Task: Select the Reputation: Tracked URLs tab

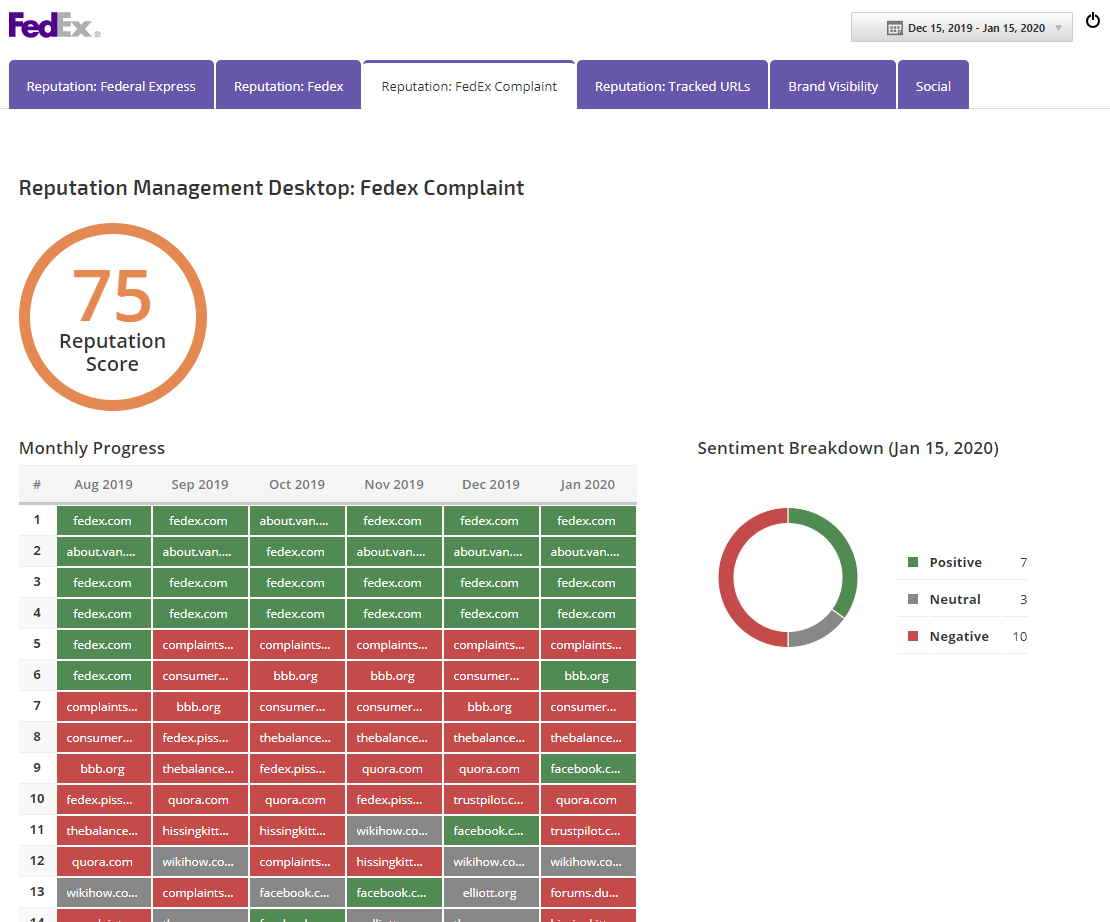Action: 672,86
